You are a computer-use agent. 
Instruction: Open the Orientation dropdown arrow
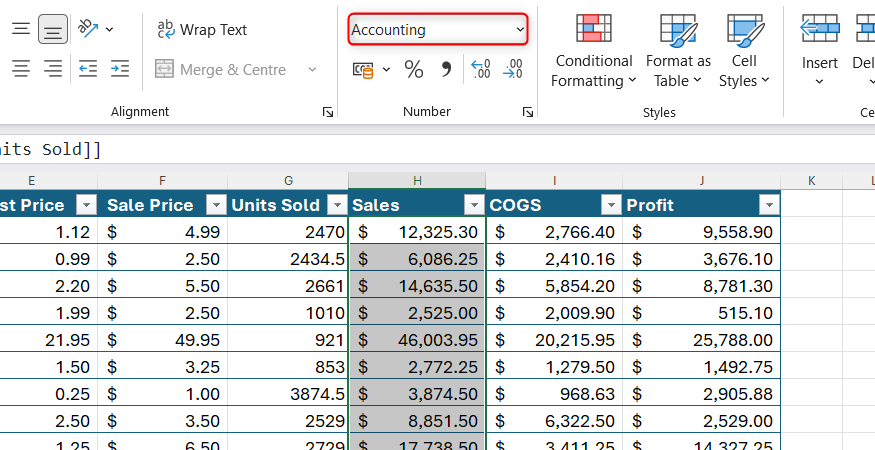click(x=110, y=29)
